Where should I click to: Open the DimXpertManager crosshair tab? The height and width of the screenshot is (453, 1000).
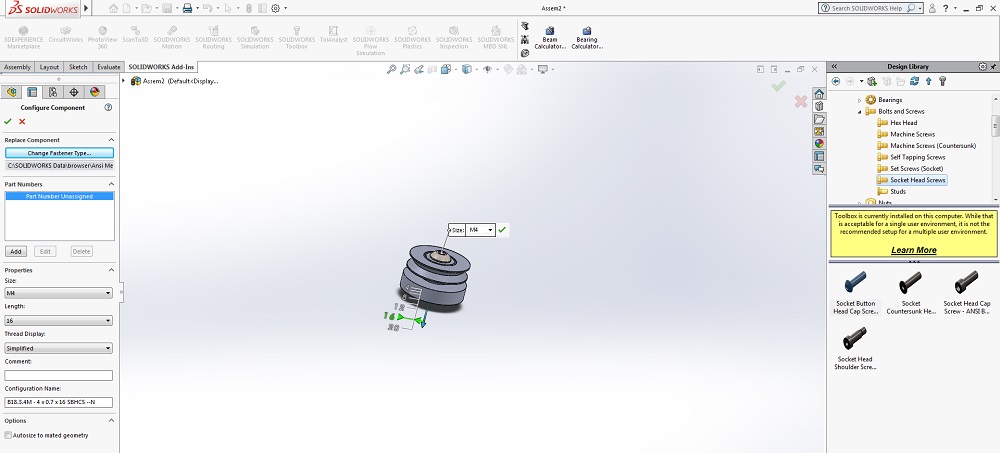(74, 92)
